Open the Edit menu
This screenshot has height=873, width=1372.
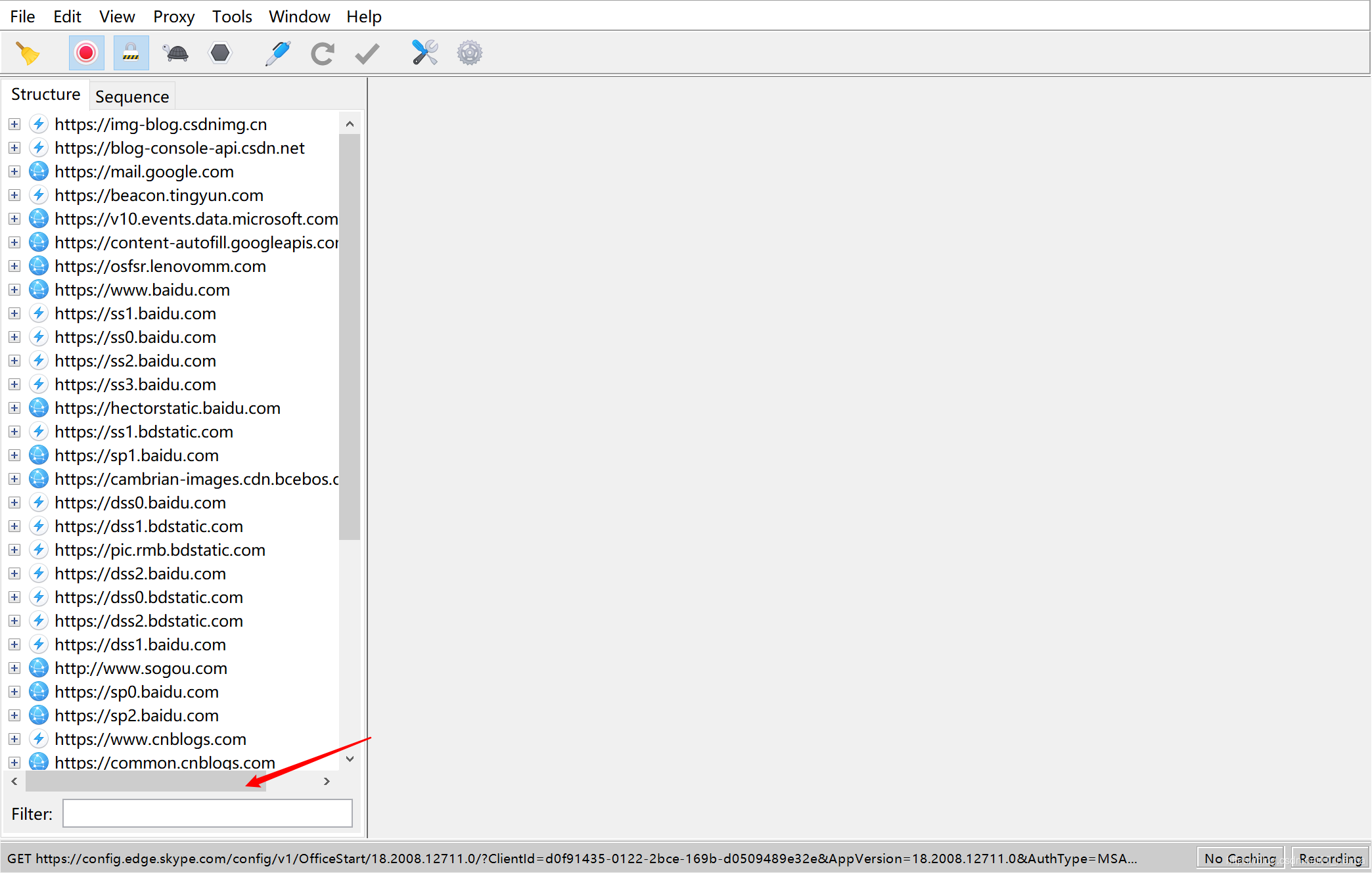tap(67, 16)
